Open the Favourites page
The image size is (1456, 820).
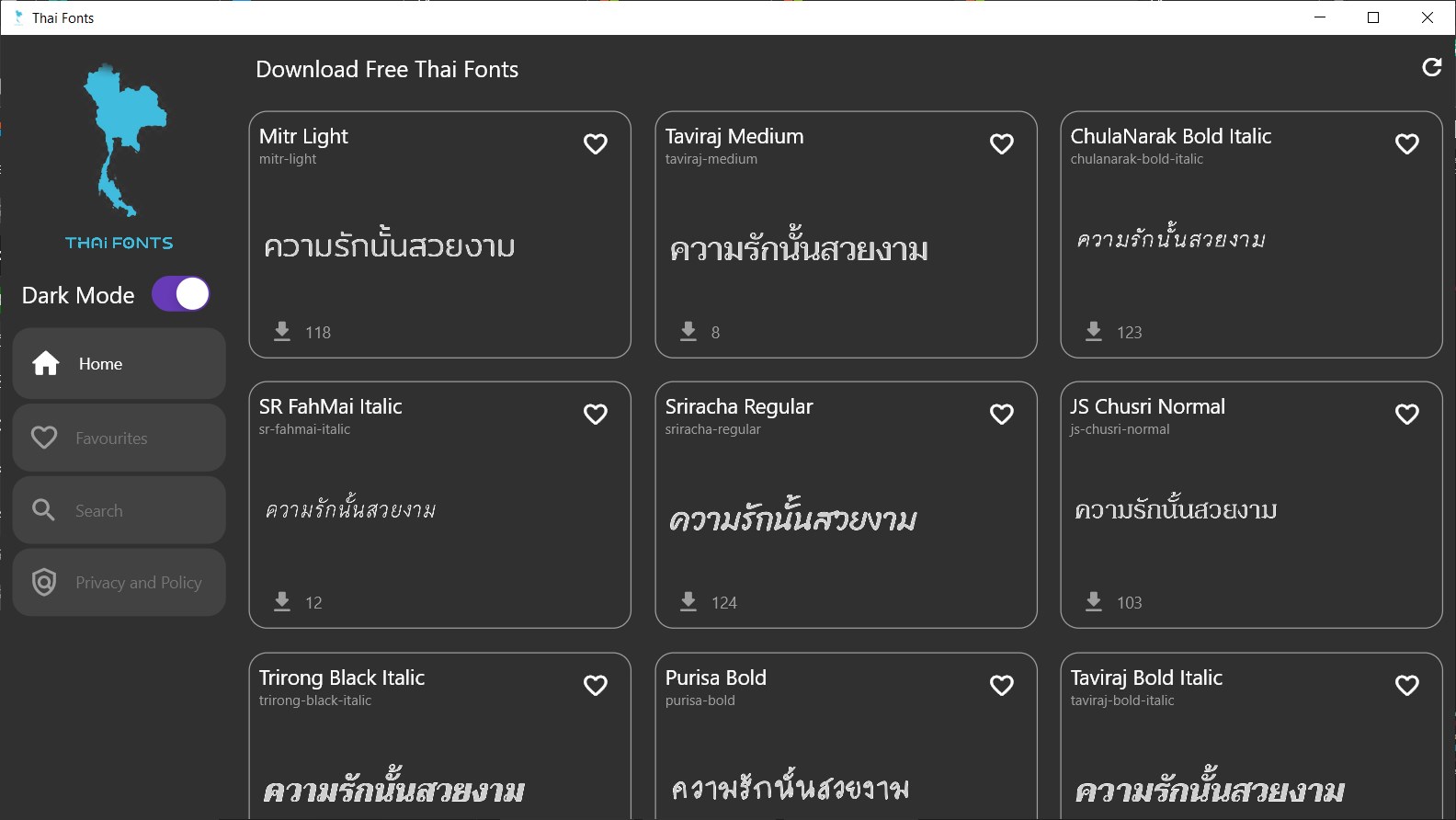tap(119, 438)
